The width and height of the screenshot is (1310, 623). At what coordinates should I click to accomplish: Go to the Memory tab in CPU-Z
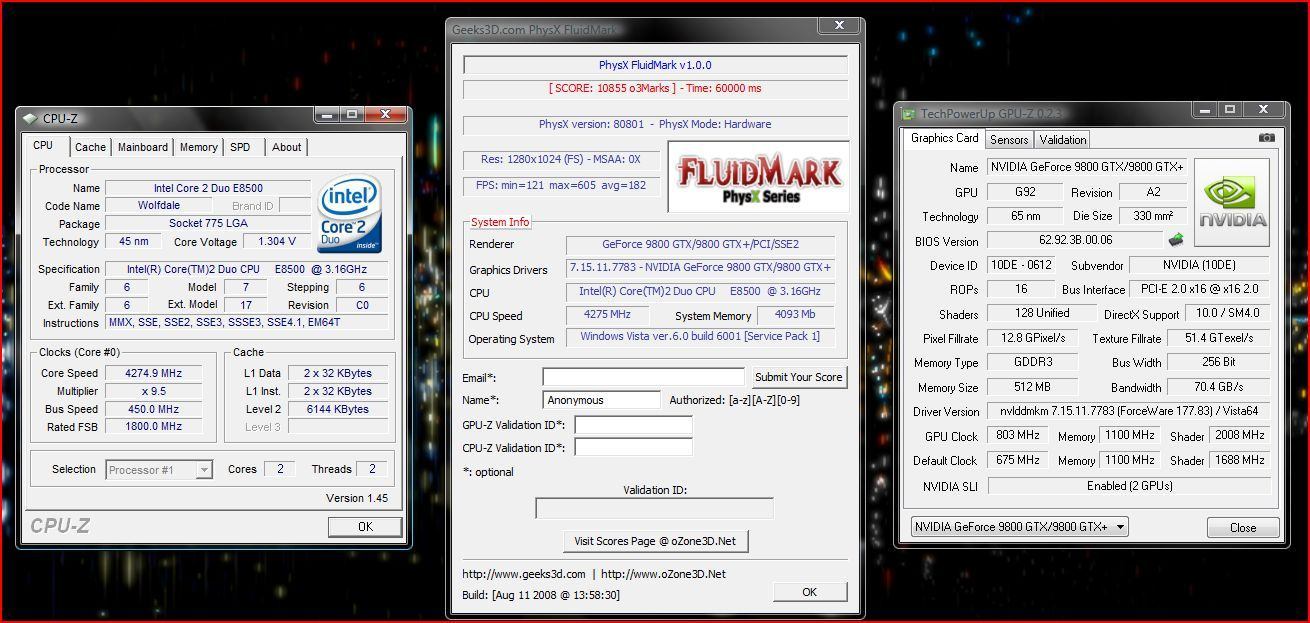pos(198,147)
